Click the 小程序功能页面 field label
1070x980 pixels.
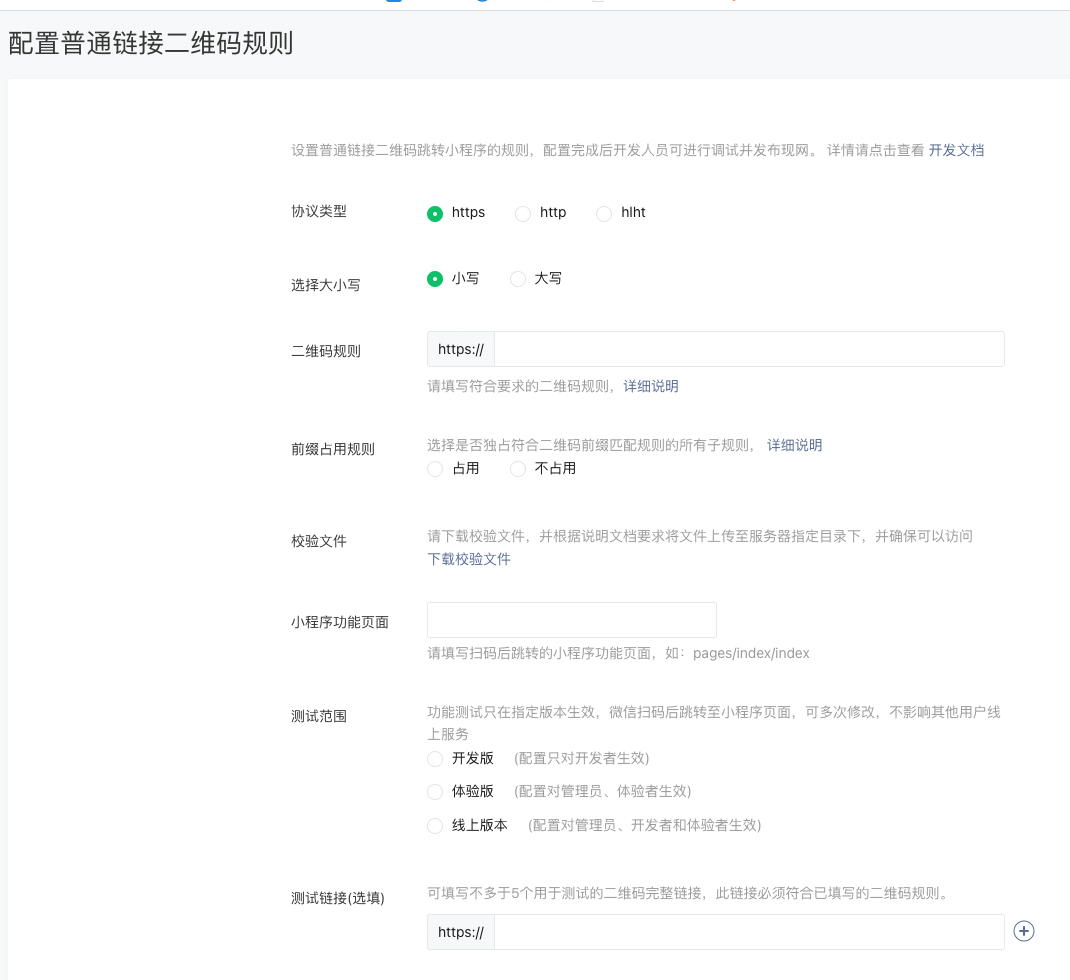tap(340, 622)
